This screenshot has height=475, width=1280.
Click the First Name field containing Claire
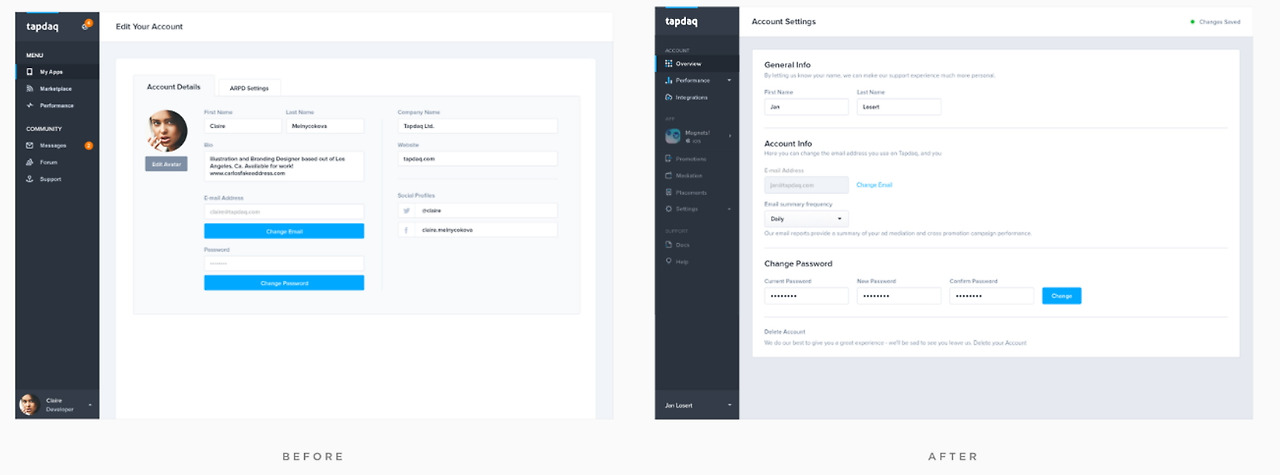(242, 126)
